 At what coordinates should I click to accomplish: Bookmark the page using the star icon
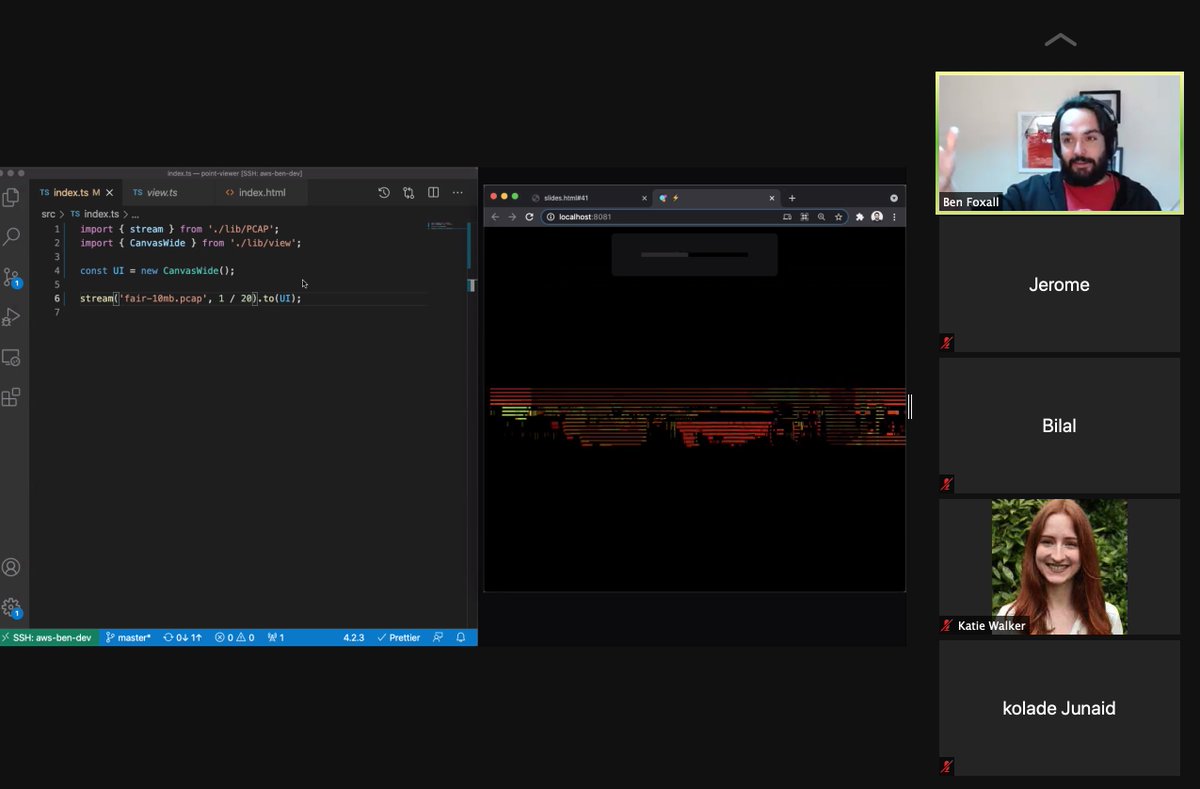click(838, 216)
